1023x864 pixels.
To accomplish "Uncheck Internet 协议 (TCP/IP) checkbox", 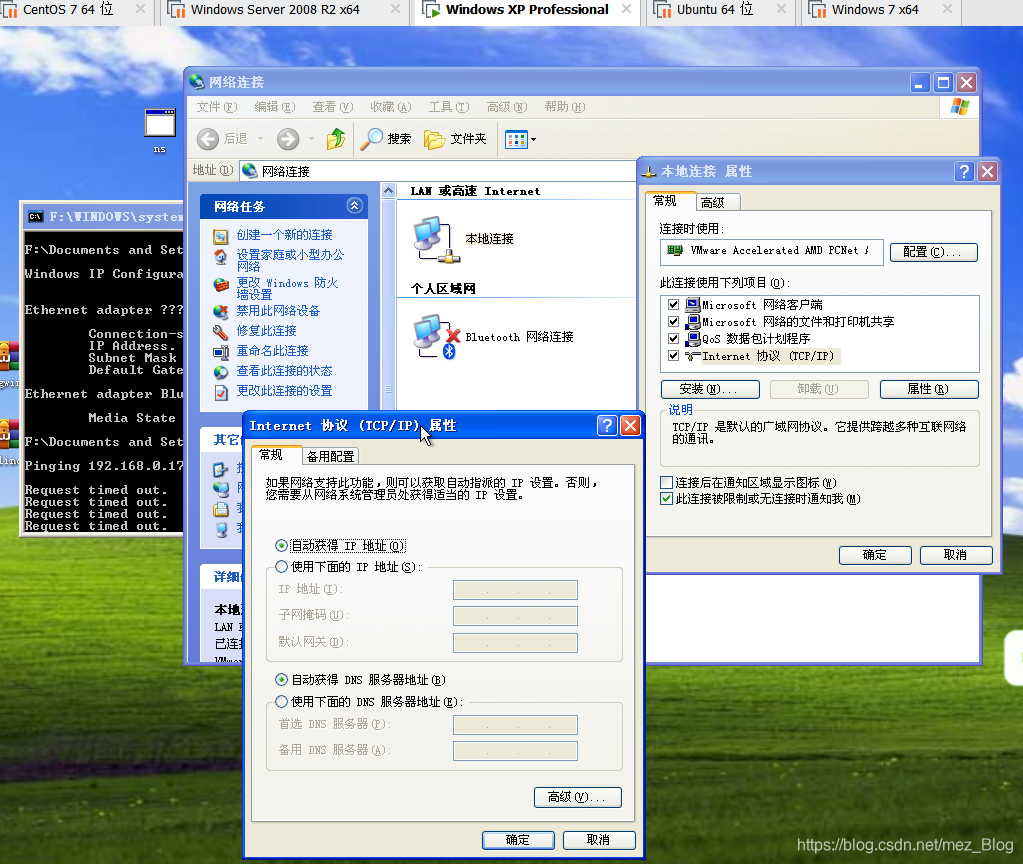I will pyautogui.click(x=673, y=356).
